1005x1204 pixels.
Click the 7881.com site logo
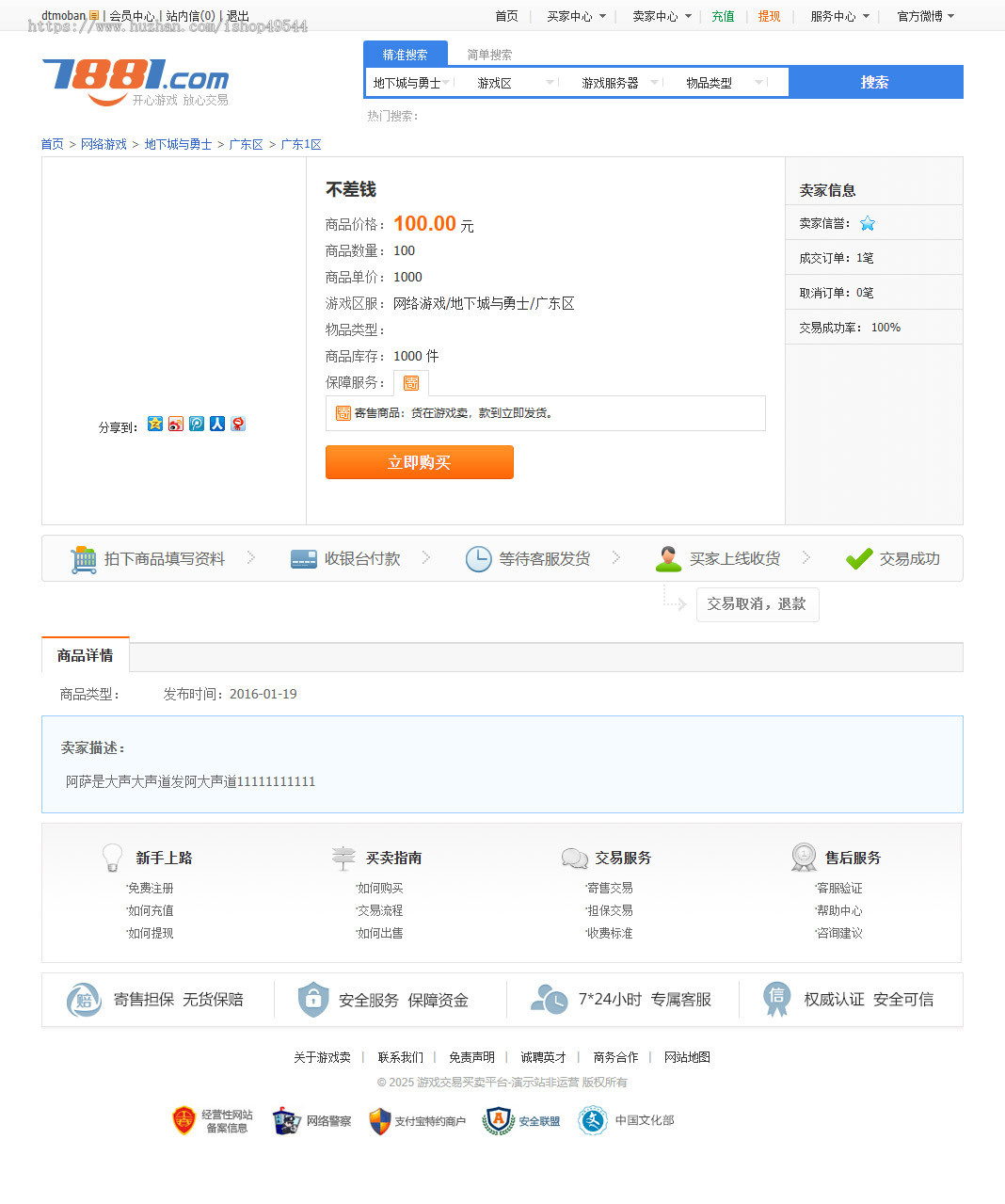(x=136, y=82)
